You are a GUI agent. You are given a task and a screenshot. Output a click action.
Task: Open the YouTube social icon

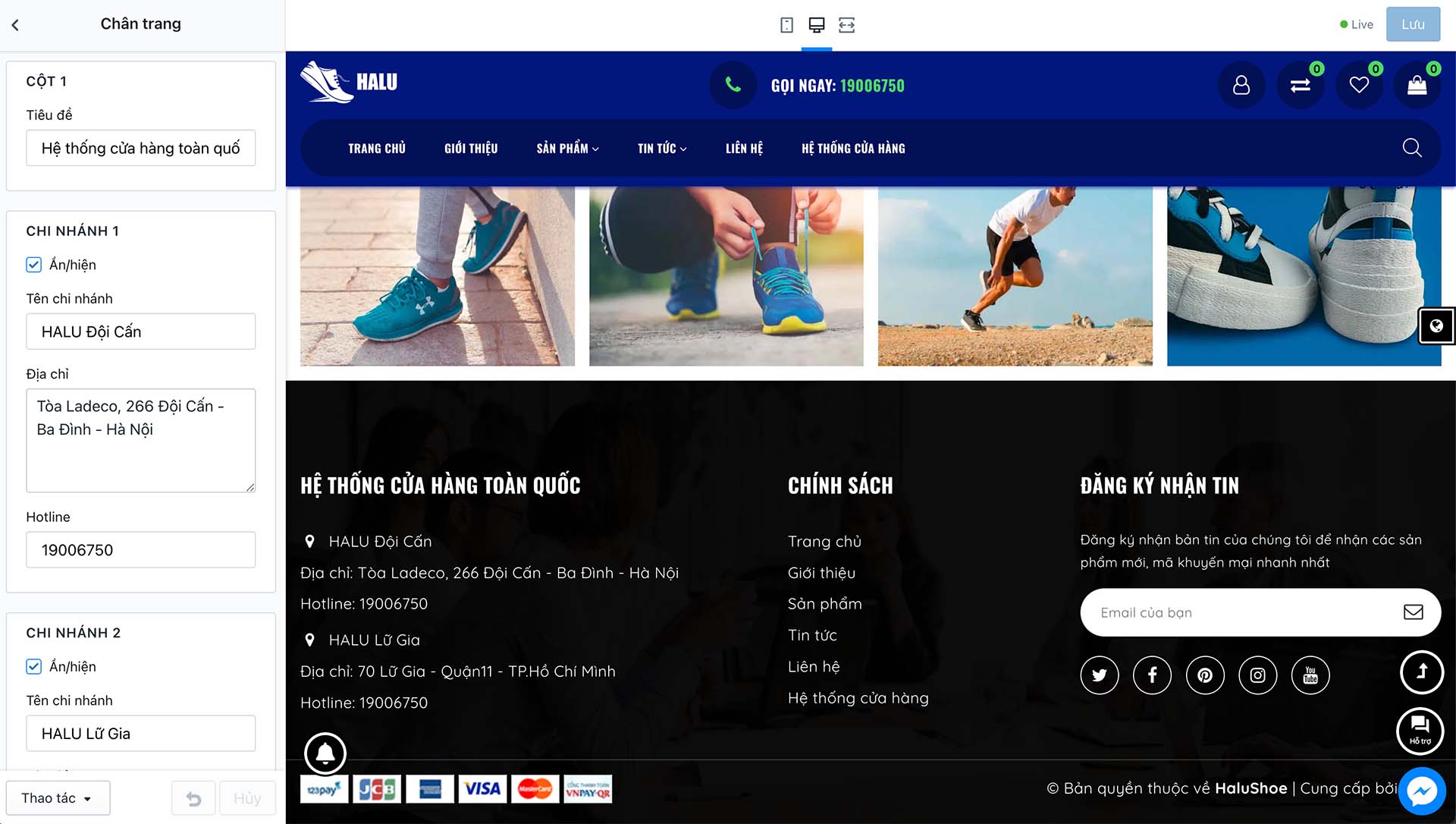point(1310,675)
